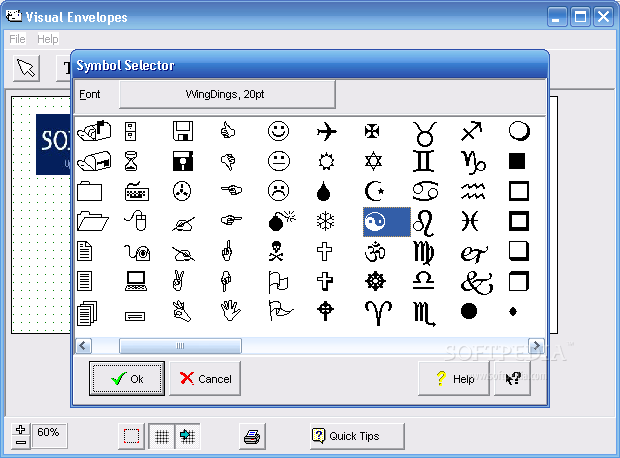Choose the Star of David symbol
Screen dimensions: 620x458
(373, 161)
